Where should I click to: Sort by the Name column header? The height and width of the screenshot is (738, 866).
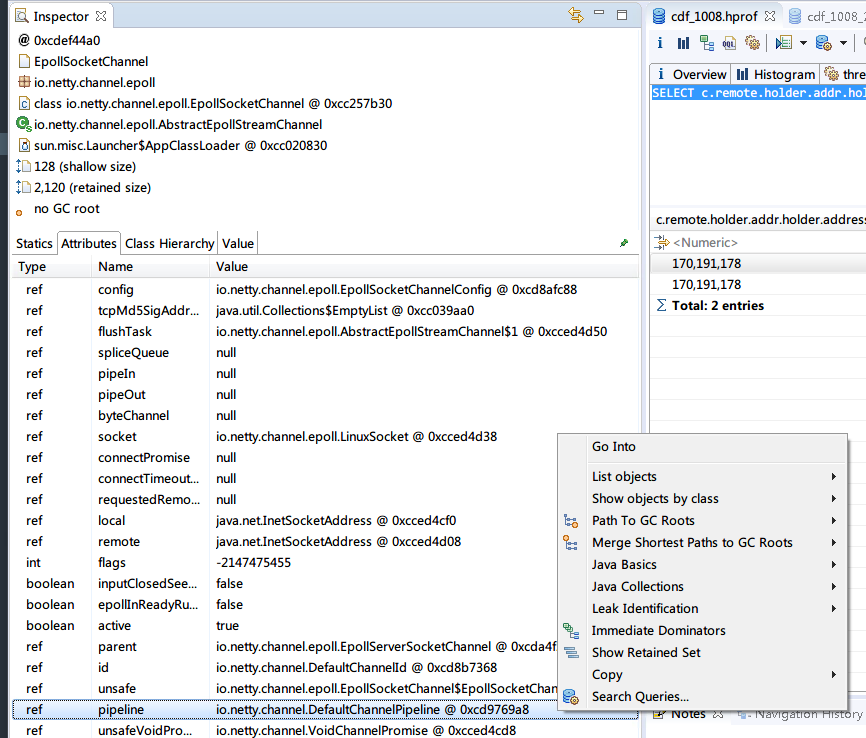150,267
